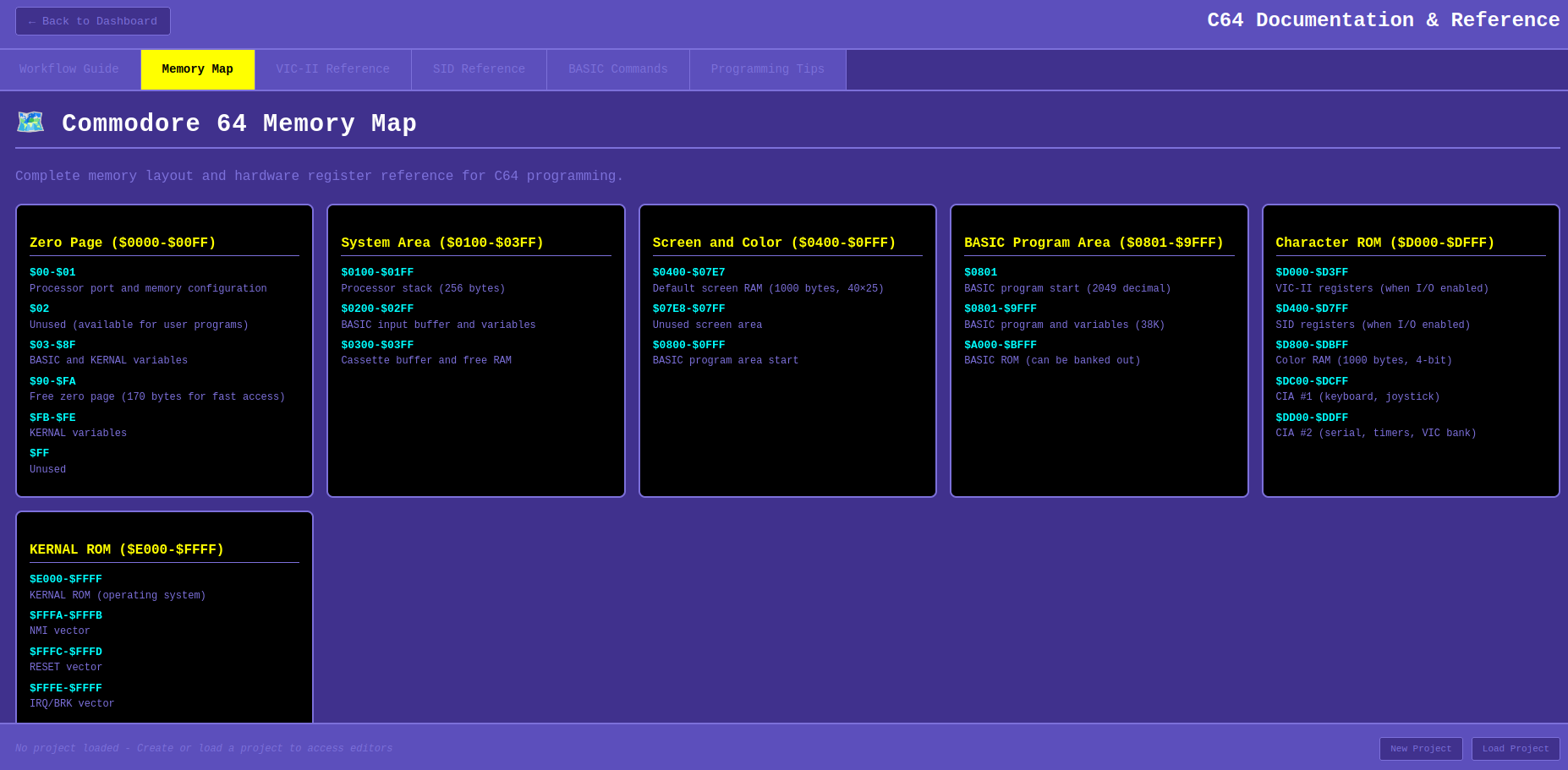1568x770 pixels.
Task: Select the $FF address entry
Action: click(x=40, y=453)
